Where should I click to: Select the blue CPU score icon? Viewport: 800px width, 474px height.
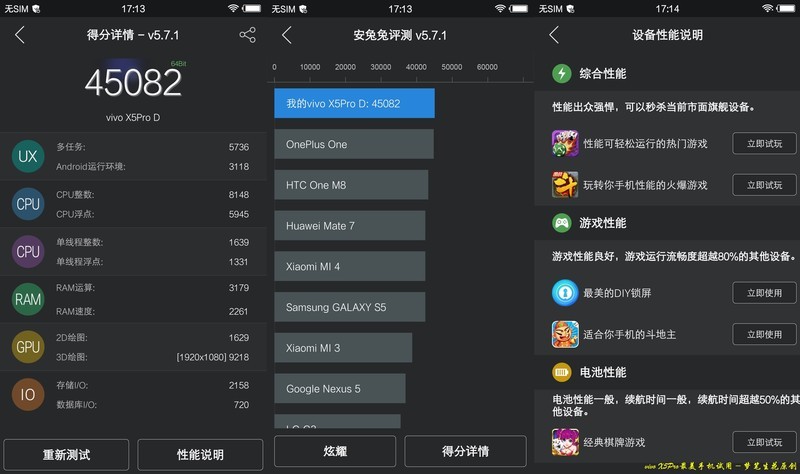[28, 204]
